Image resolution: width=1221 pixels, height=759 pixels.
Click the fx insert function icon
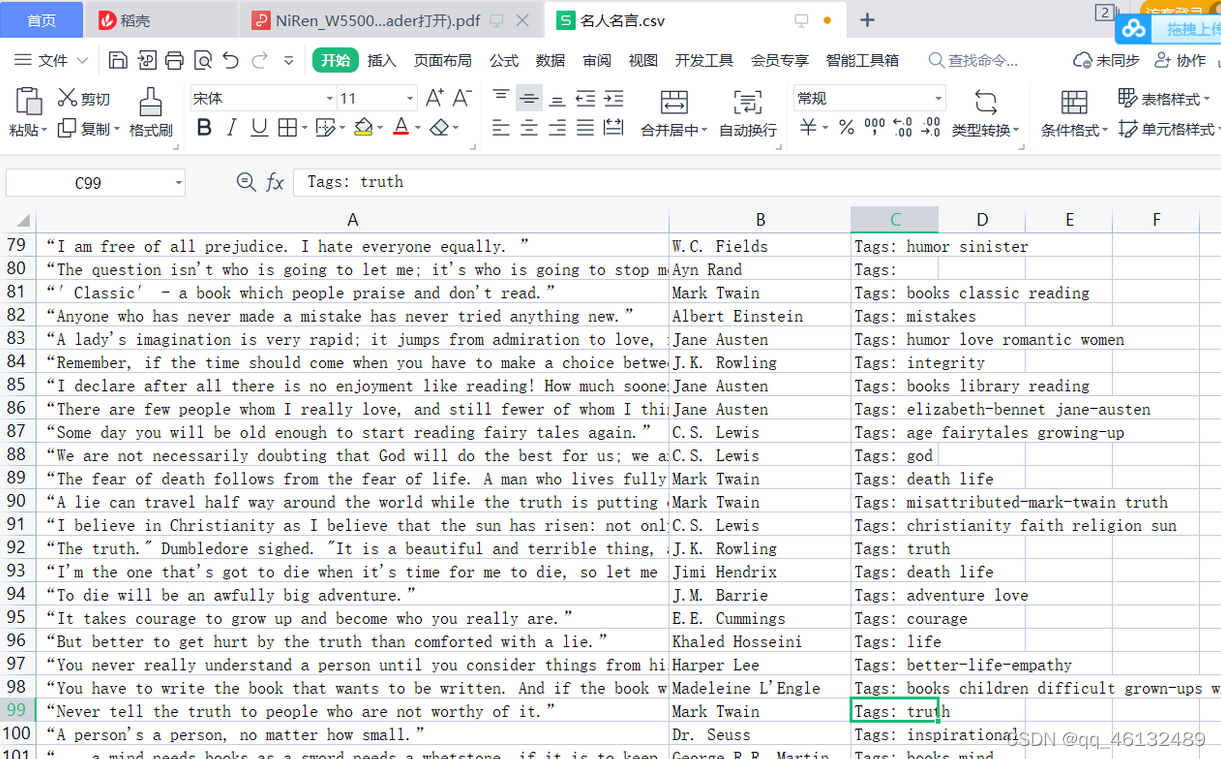[x=275, y=182]
